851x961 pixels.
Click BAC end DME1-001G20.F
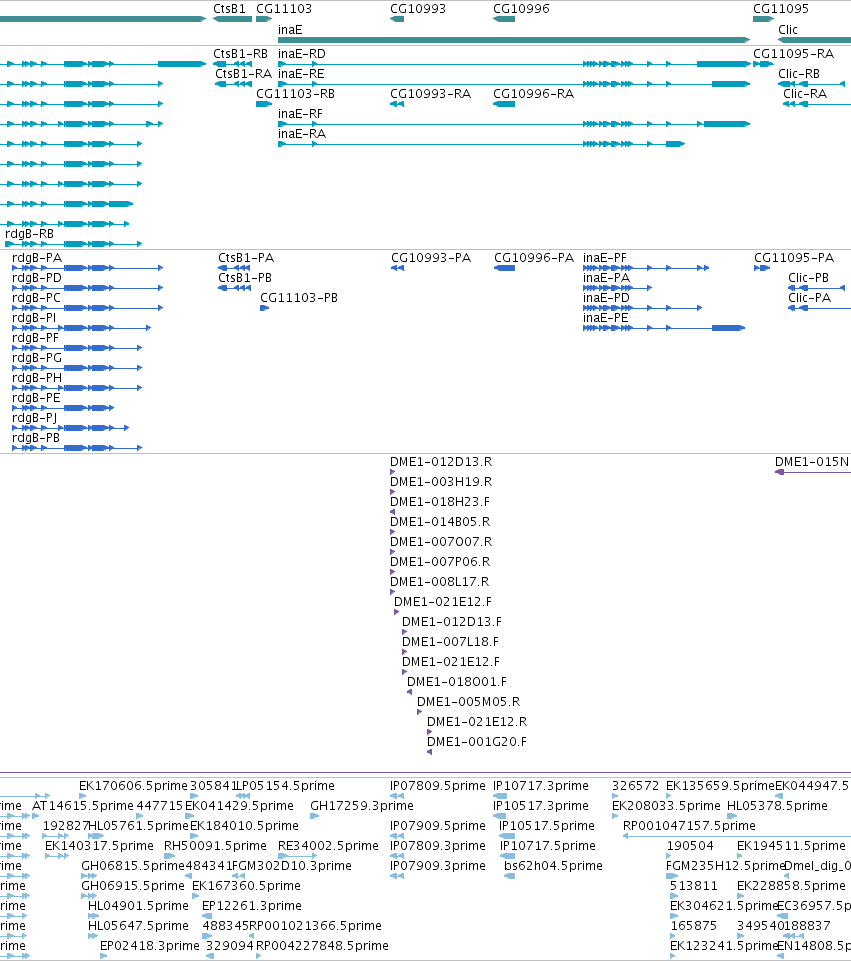pos(477,742)
